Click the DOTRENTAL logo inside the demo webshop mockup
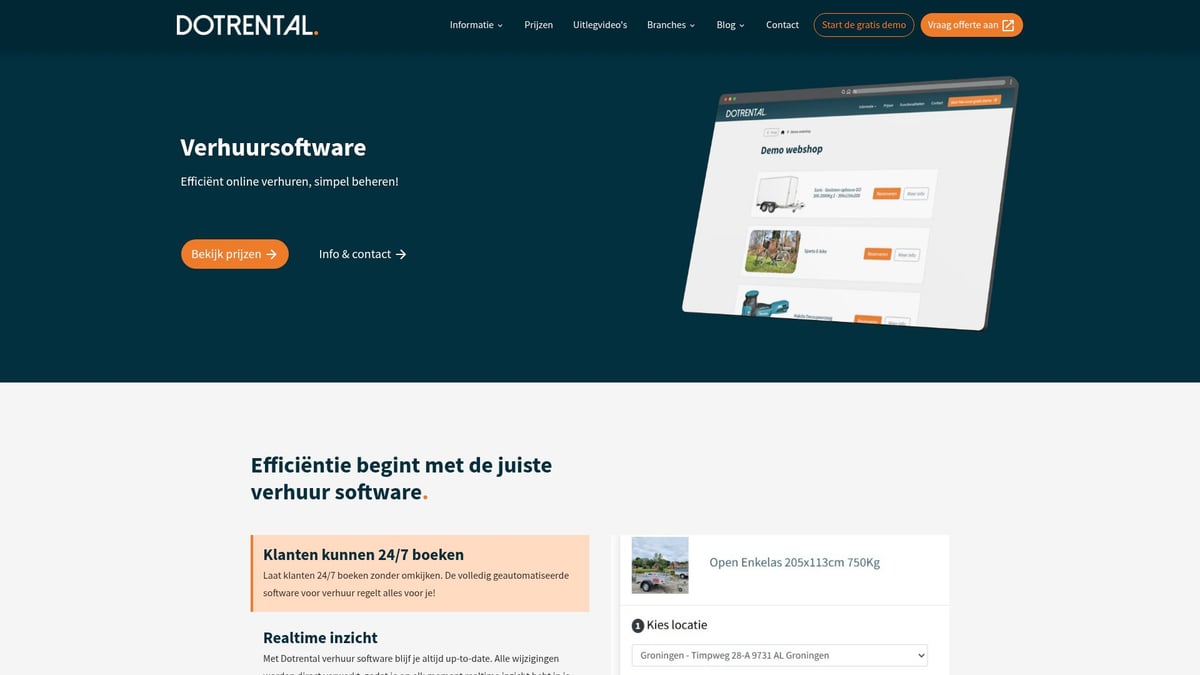This screenshot has height=675, width=1200. tap(745, 113)
